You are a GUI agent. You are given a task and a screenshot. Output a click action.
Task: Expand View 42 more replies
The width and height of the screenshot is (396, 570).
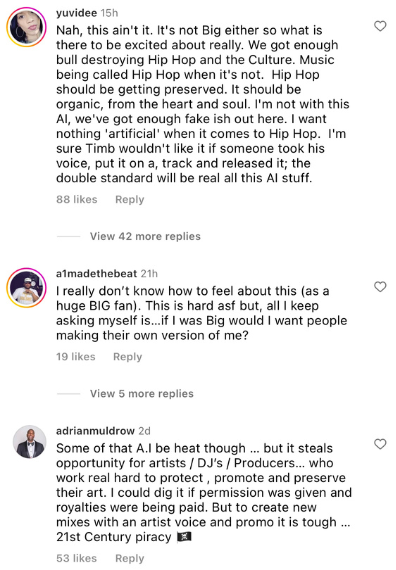pyautogui.click(x=145, y=236)
